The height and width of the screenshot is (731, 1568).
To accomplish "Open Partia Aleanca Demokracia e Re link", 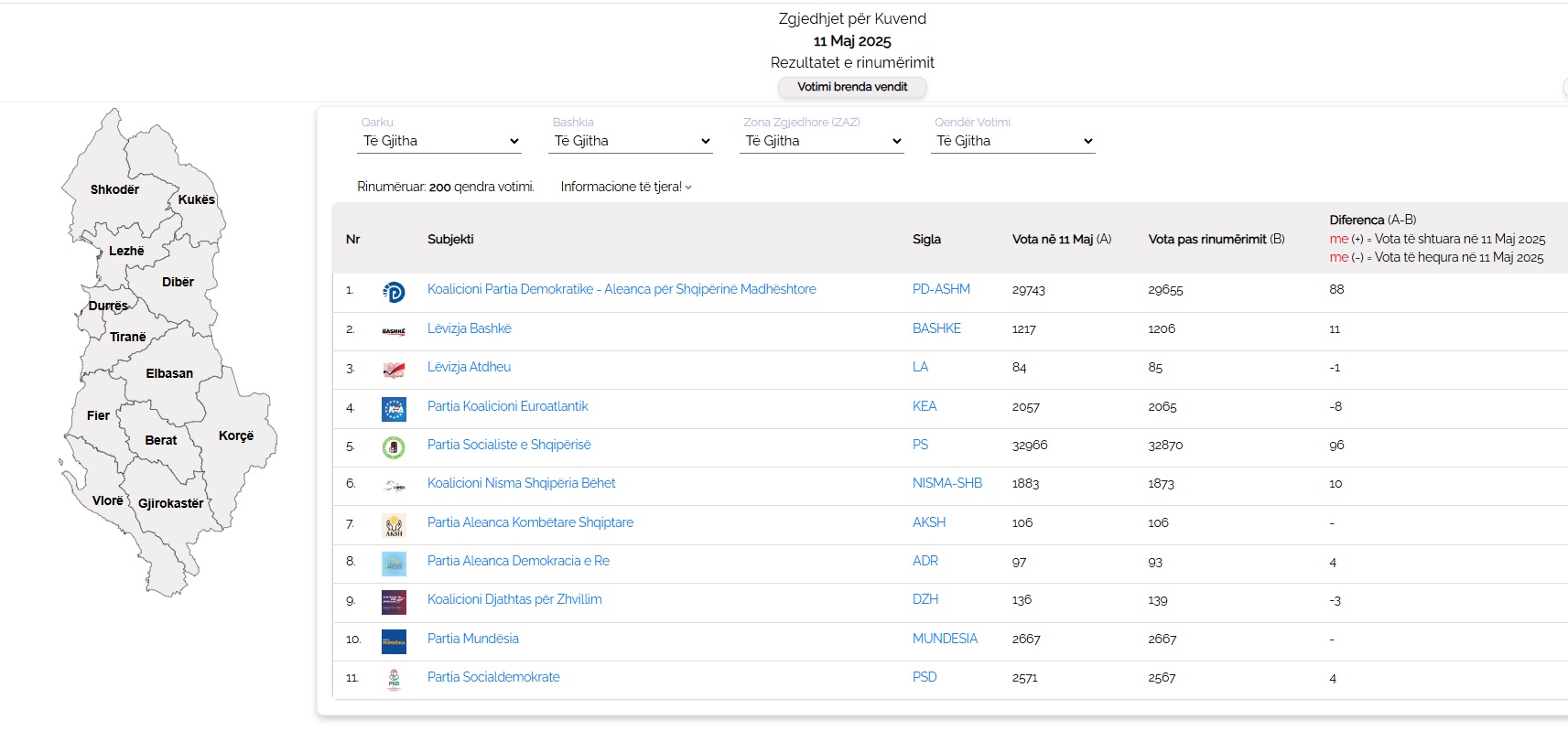I will [x=518, y=561].
